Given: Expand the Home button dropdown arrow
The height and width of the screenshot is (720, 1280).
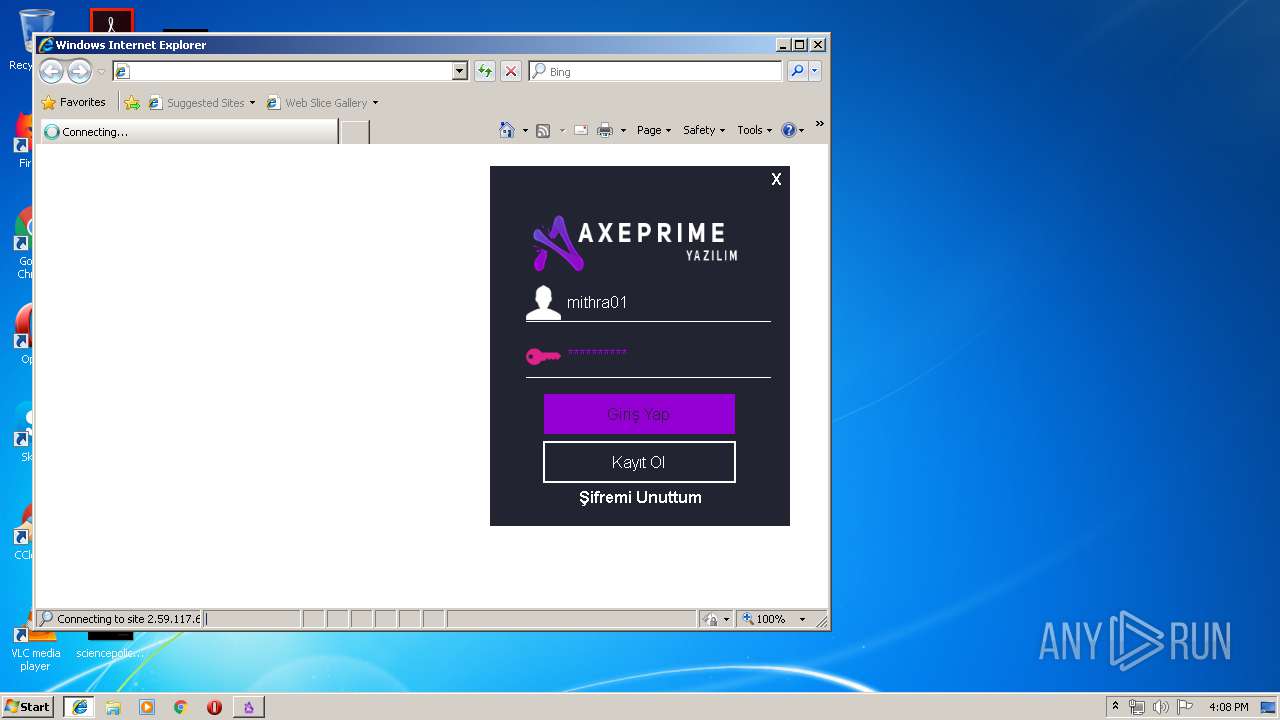Looking at the screenshot, I should click(525, 130).
